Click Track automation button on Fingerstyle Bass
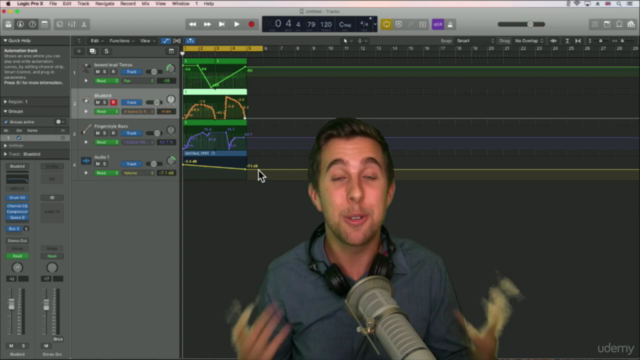The image size is (640, 360). pyautogui.click(x=131, y=133)
